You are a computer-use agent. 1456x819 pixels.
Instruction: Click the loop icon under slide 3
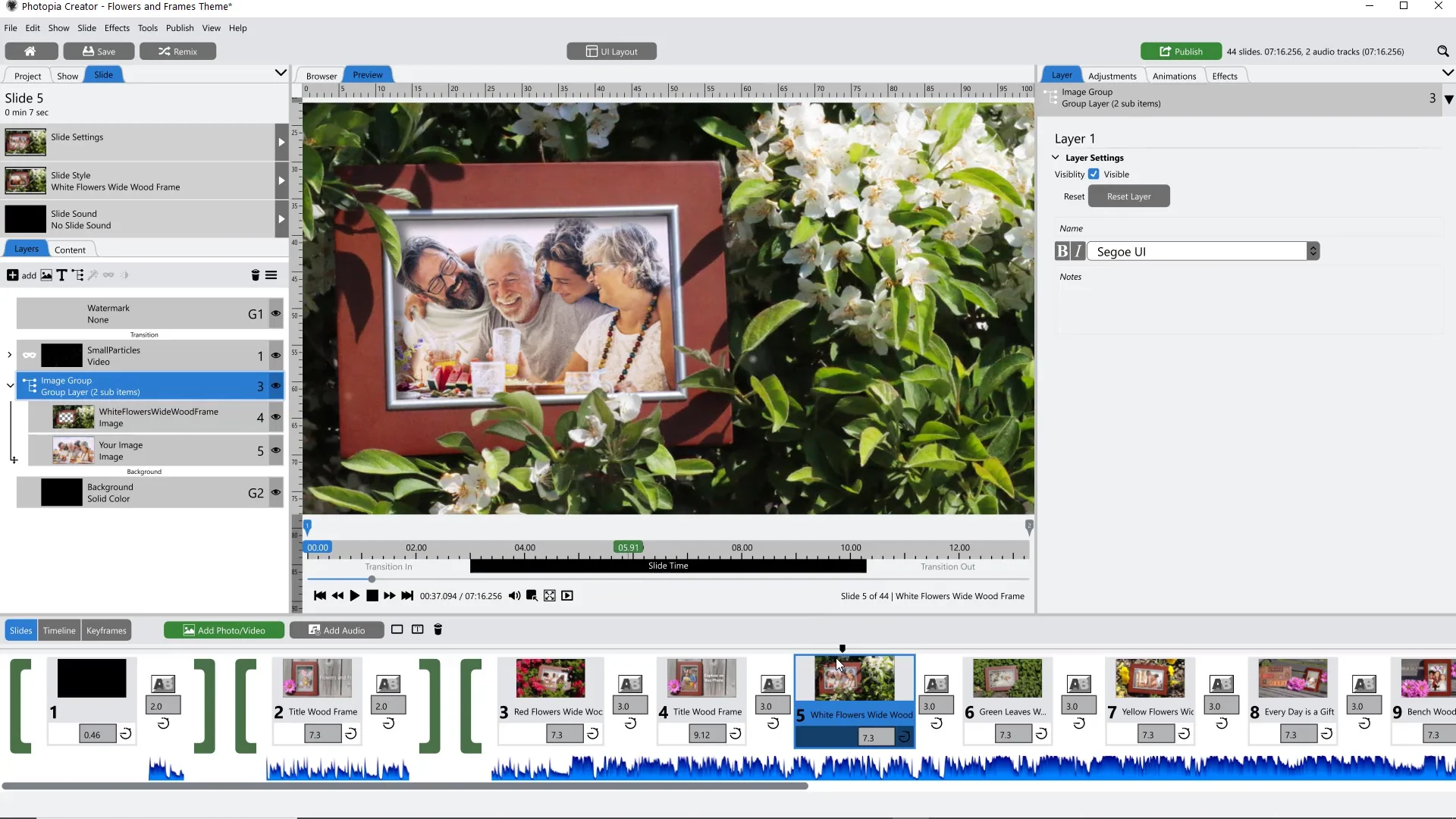coord(593,734)
